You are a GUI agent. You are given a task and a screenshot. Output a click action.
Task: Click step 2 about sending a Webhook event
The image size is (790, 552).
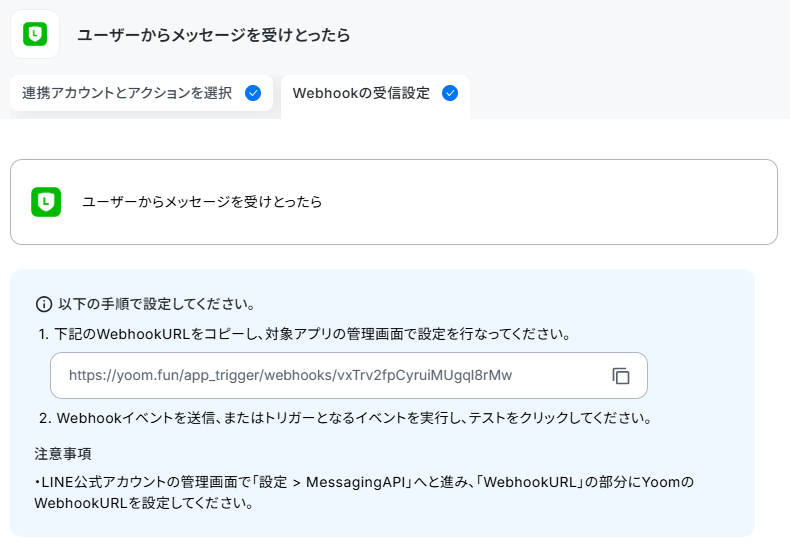pyautogui.click(x=346, y=418)
